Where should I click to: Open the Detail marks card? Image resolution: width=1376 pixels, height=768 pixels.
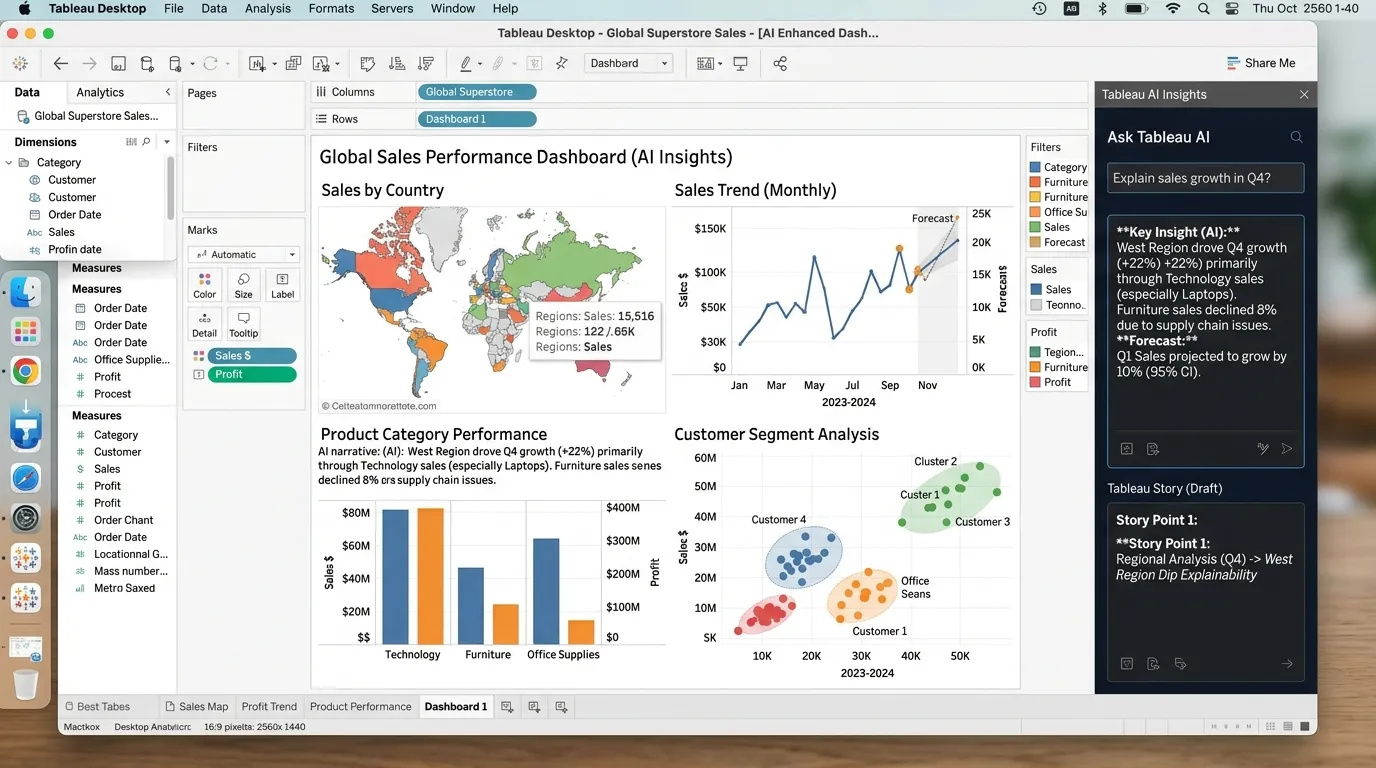click(x=204, y=324)
